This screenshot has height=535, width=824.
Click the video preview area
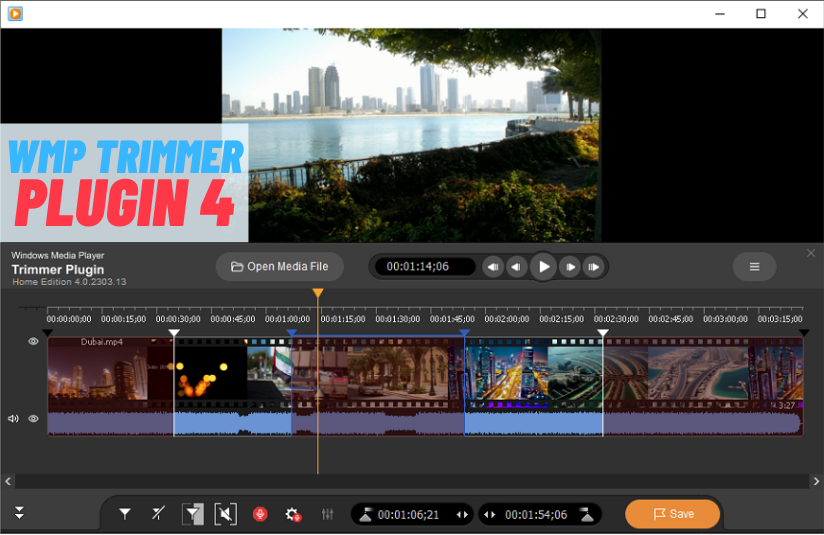coord(411,135)
